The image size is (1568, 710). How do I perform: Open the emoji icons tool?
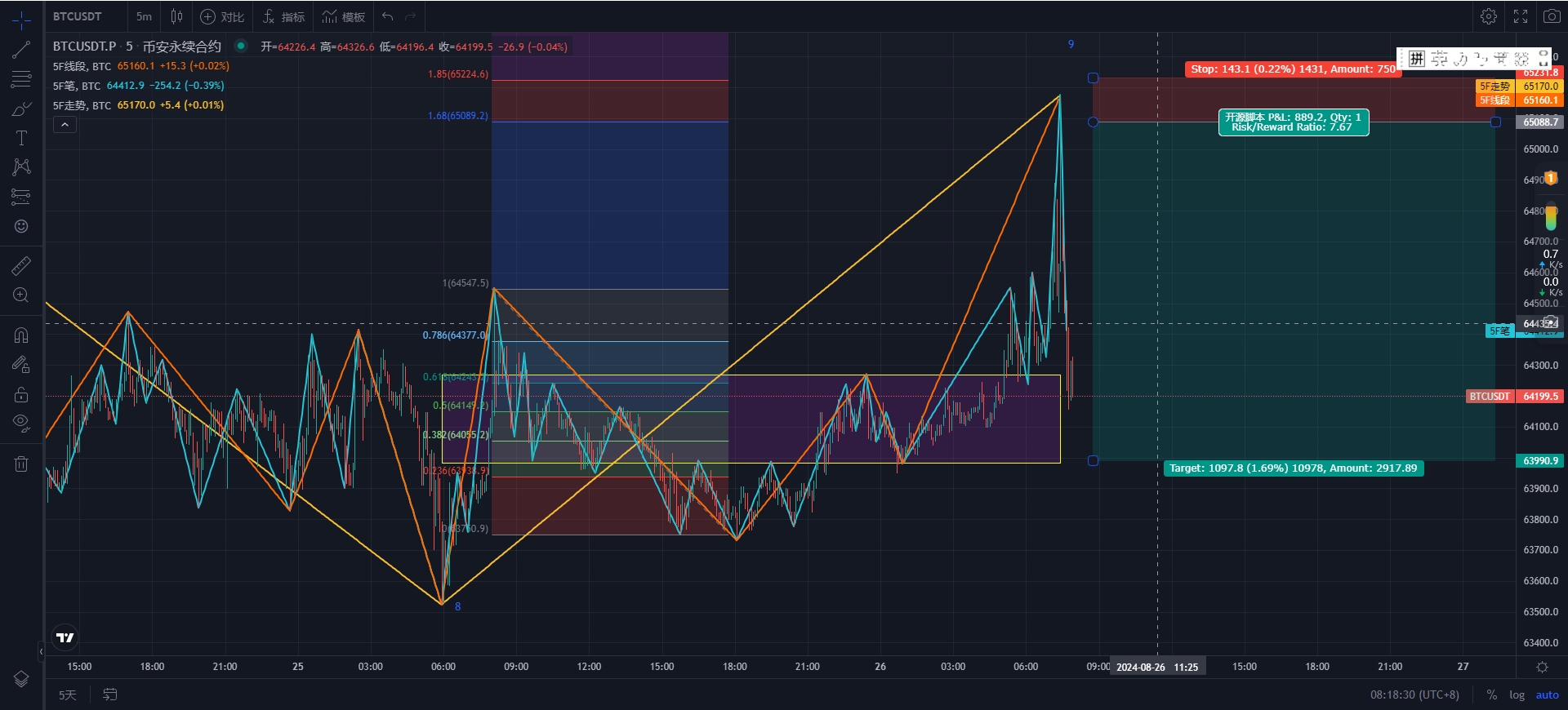pos(21,226)
